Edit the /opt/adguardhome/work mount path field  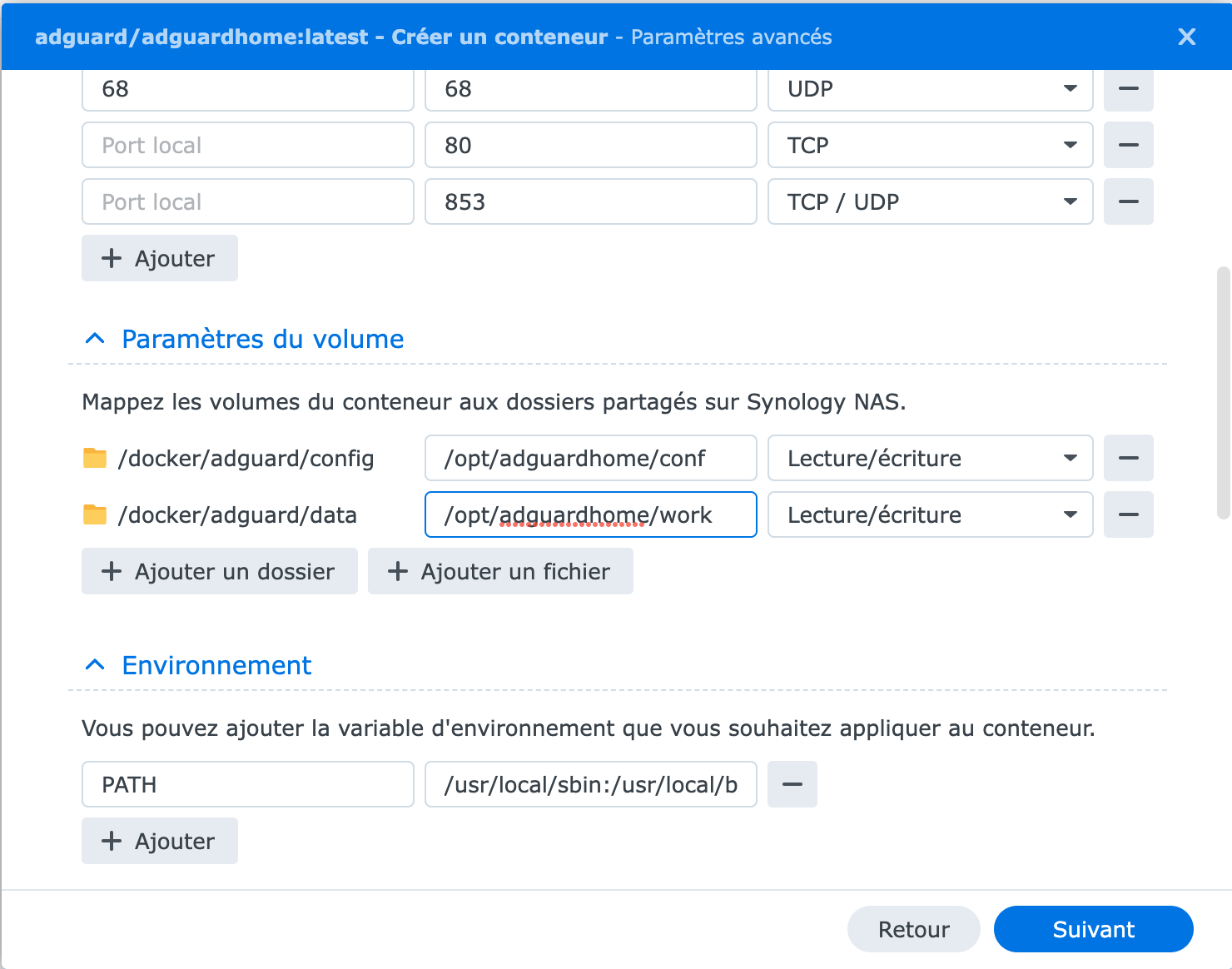590,514
